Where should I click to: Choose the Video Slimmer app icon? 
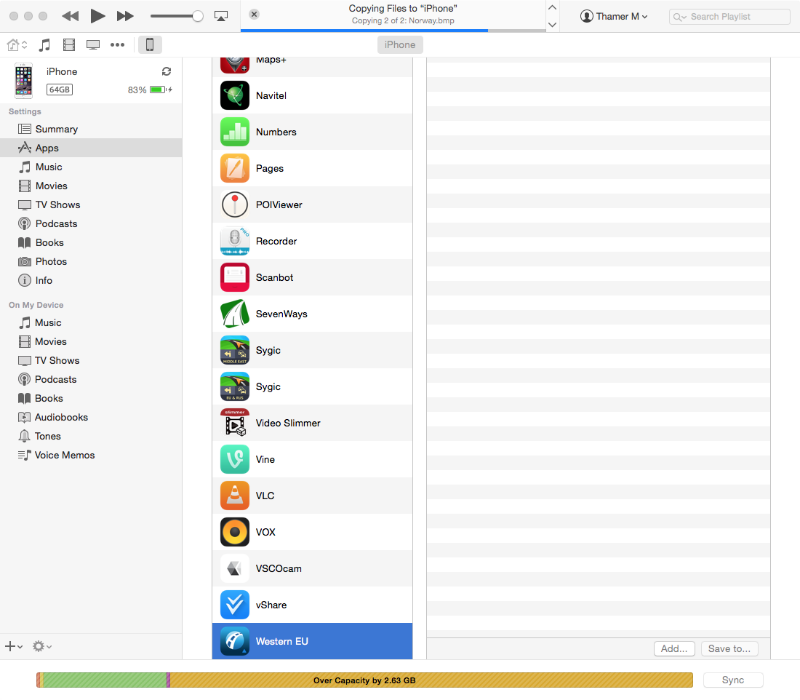click(235, 423)
